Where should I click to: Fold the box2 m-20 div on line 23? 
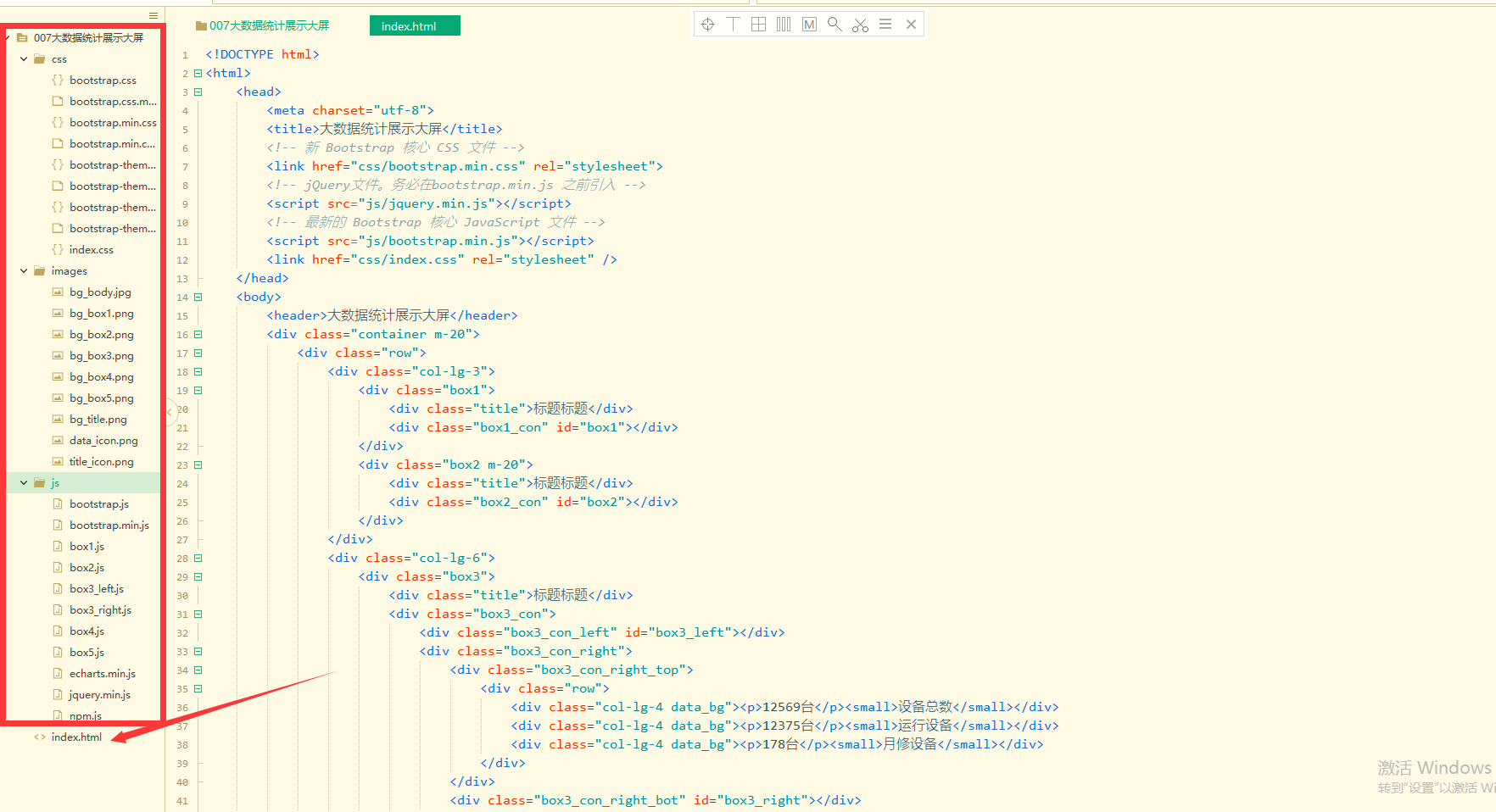click(x=198, y=464)
